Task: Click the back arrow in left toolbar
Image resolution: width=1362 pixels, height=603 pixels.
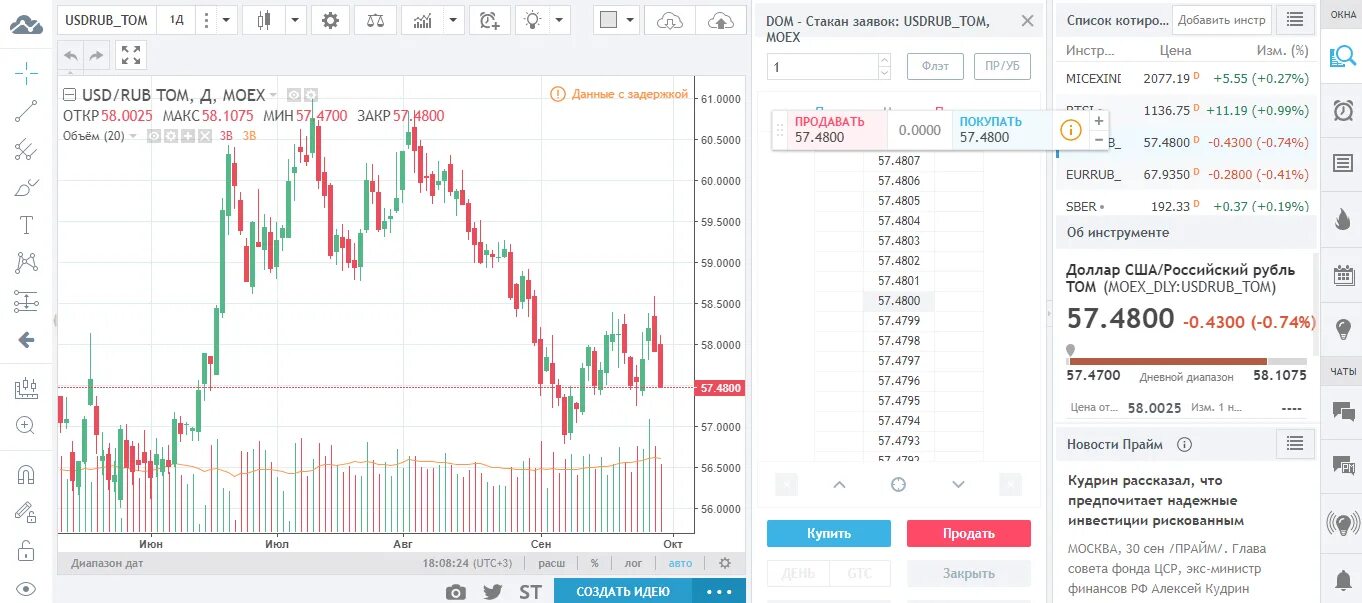Action: (27, 340)
